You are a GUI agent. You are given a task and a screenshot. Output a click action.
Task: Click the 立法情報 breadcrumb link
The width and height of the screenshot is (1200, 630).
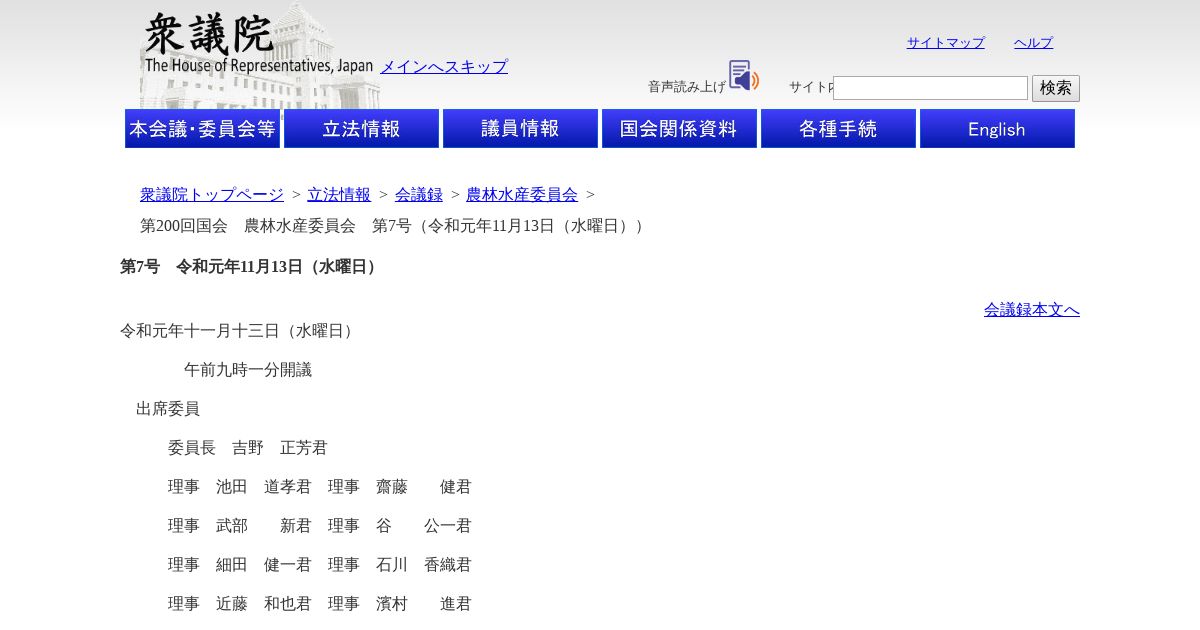click(339, 195)
